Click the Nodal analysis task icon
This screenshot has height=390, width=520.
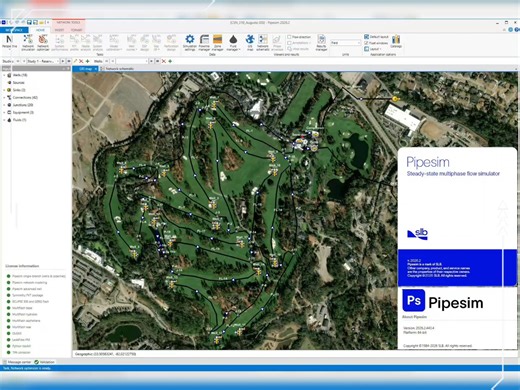(x=86, y=43)
